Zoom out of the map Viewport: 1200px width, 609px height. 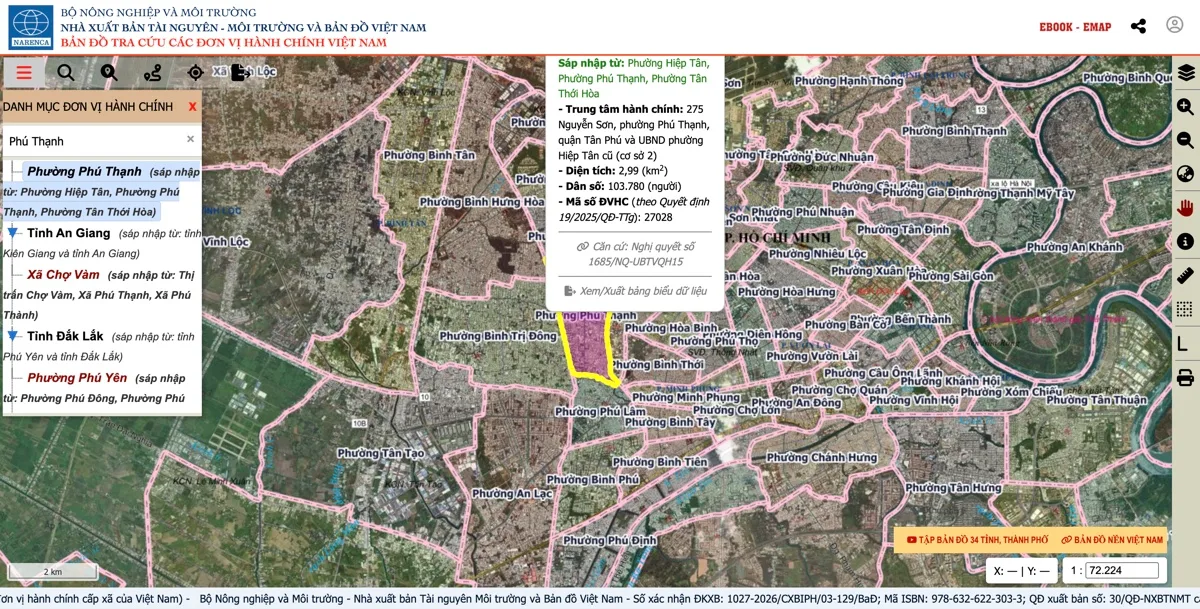tap(1186, 140)
